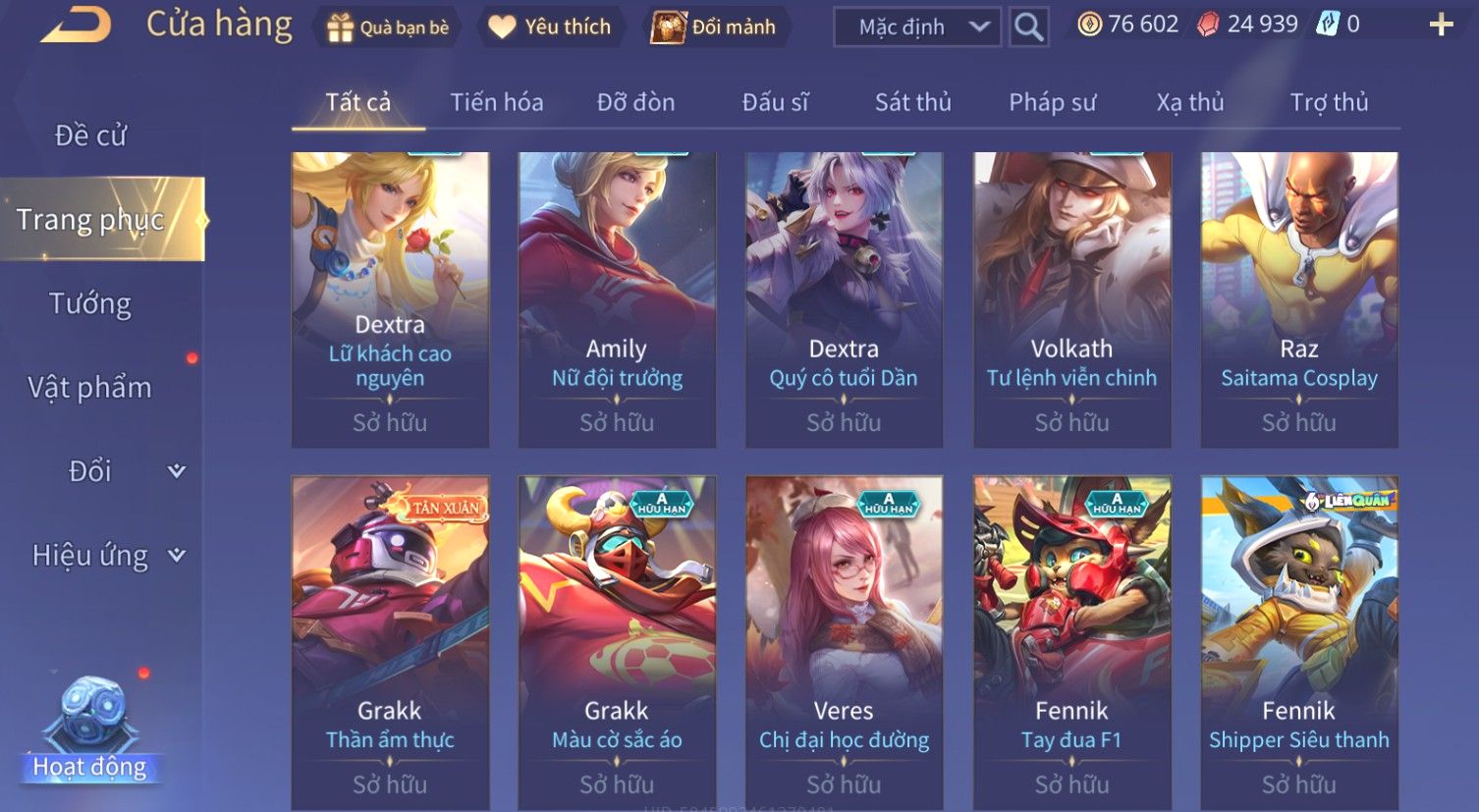Select the Tiến hóa tab
1479x812 pixels.
[x=496, y=102]
